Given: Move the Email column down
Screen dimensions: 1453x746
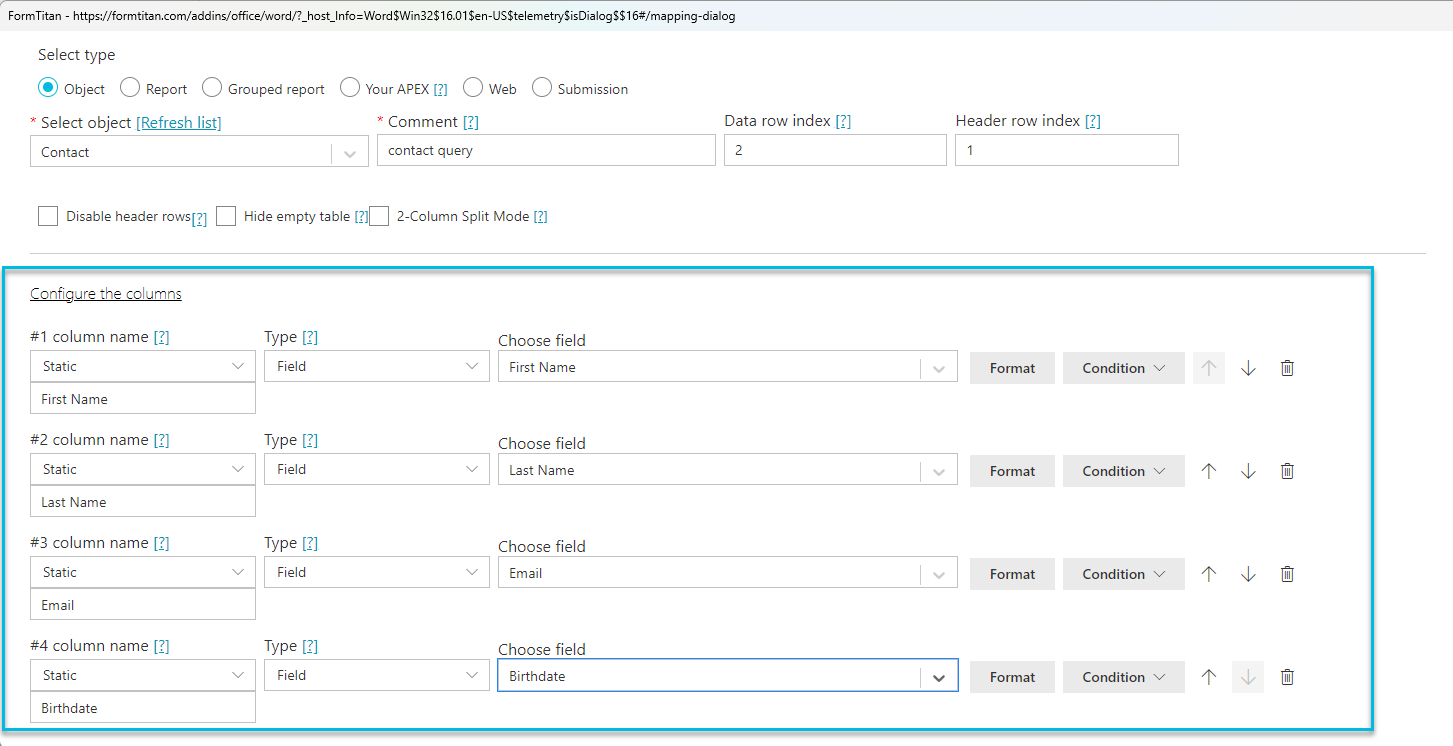Looking at the screenshot, I should click(x=1247, y=573).
